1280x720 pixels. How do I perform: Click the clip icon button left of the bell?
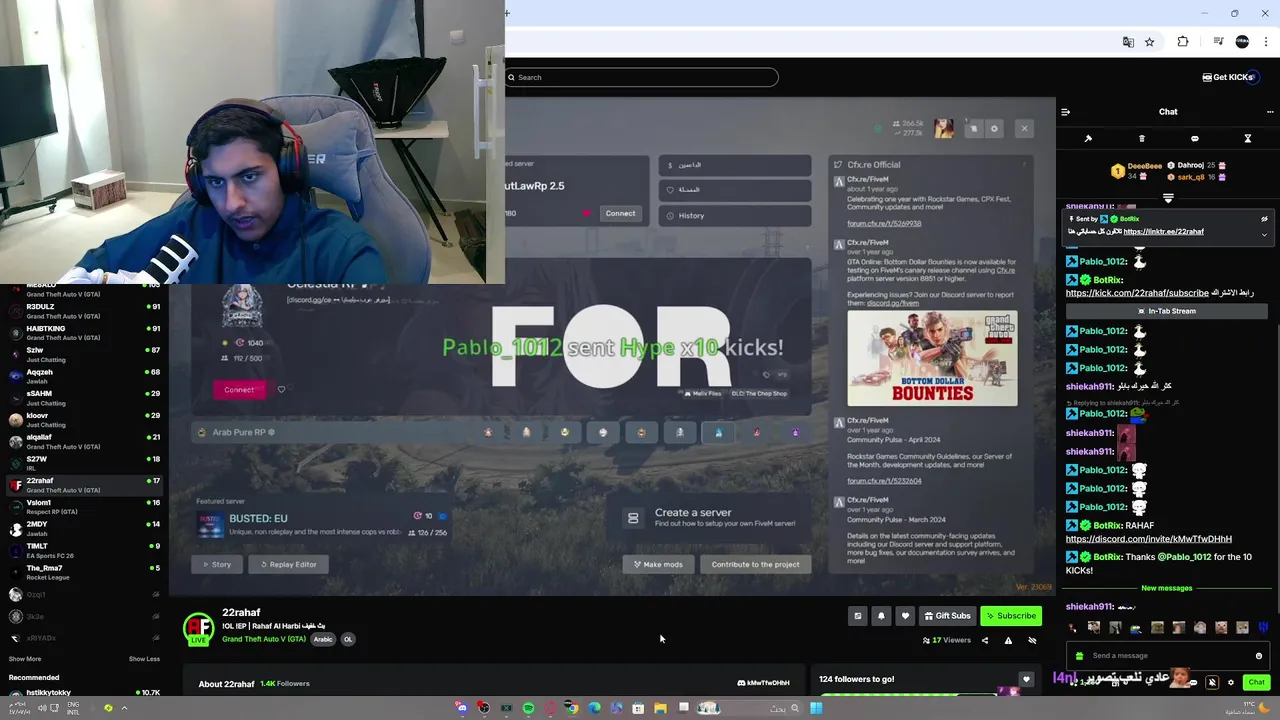tap(857, 616)
